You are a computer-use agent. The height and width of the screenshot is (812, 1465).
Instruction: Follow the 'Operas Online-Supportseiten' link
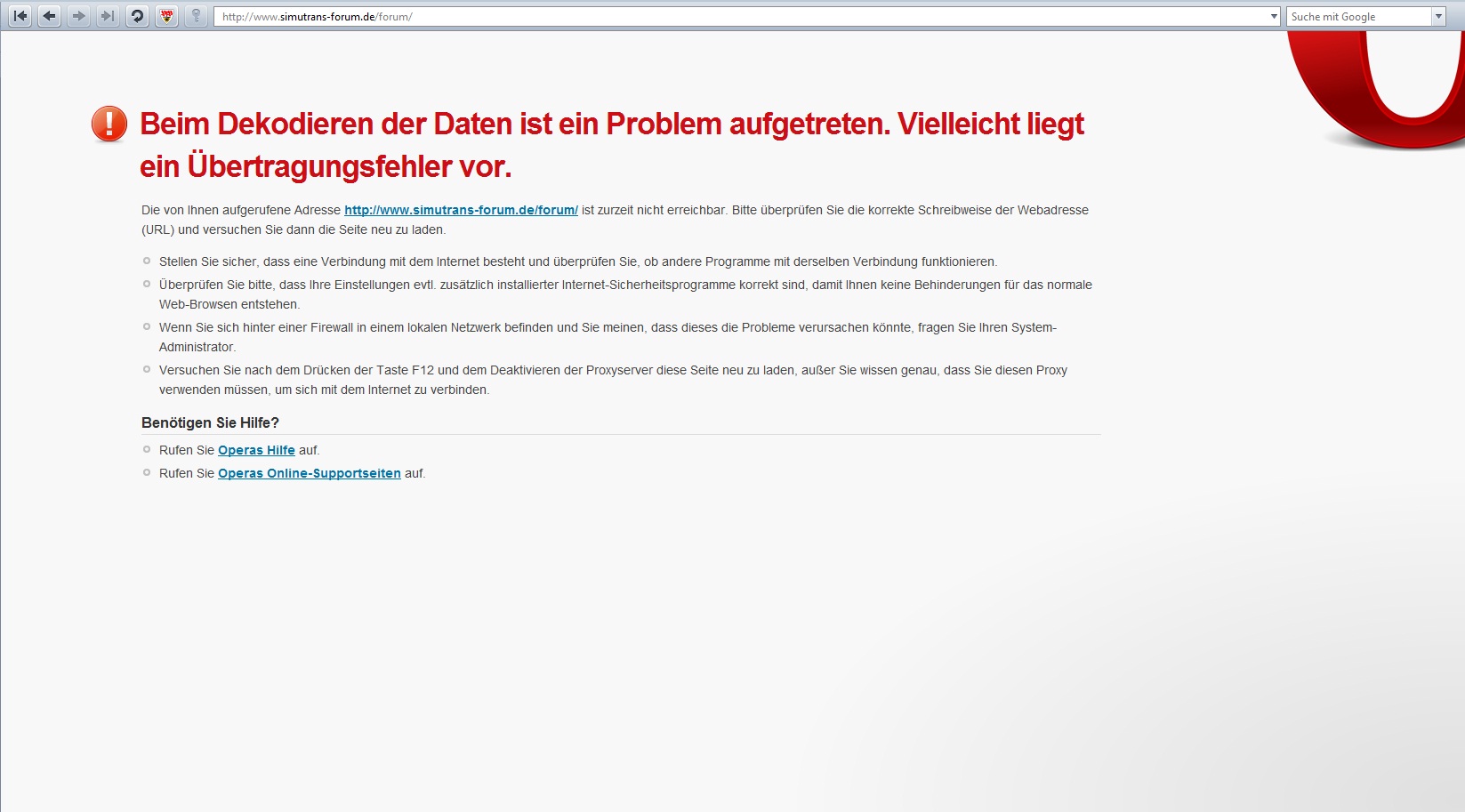[x=309, y=474]
